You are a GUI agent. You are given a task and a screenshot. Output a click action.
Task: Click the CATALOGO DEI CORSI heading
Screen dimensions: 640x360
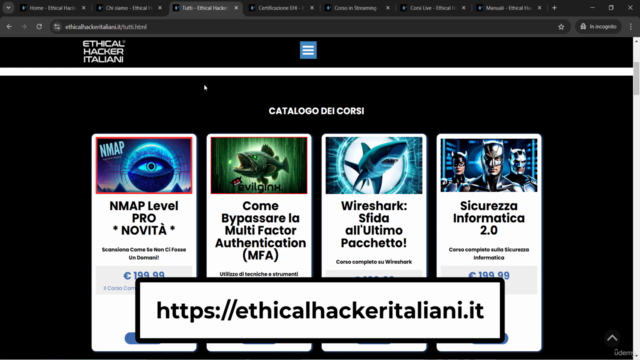pyautogui.click(x=316, y=111)
